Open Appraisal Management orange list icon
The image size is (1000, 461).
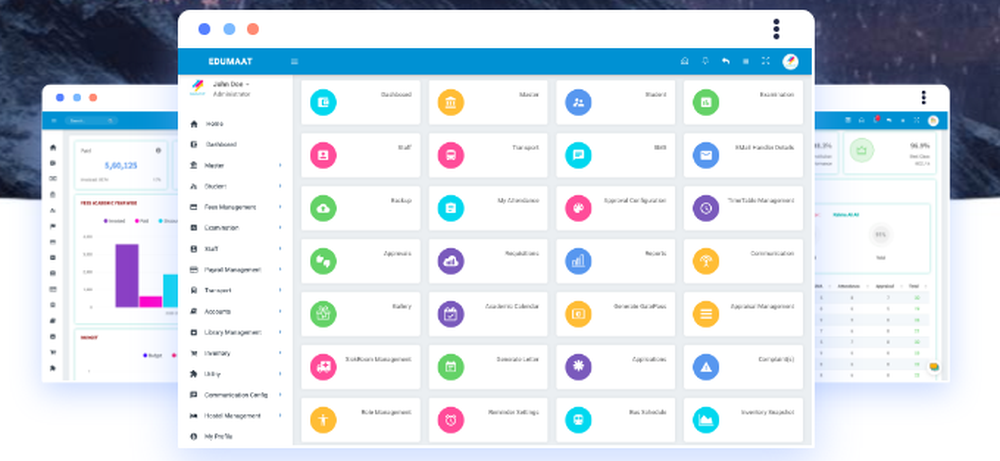706,314
